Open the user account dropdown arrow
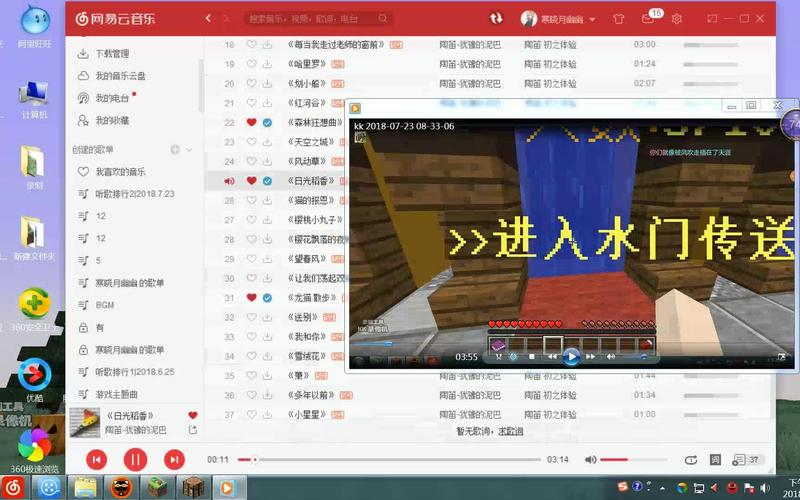The width and height of the screenshot is (800, 500). (592, 19)
